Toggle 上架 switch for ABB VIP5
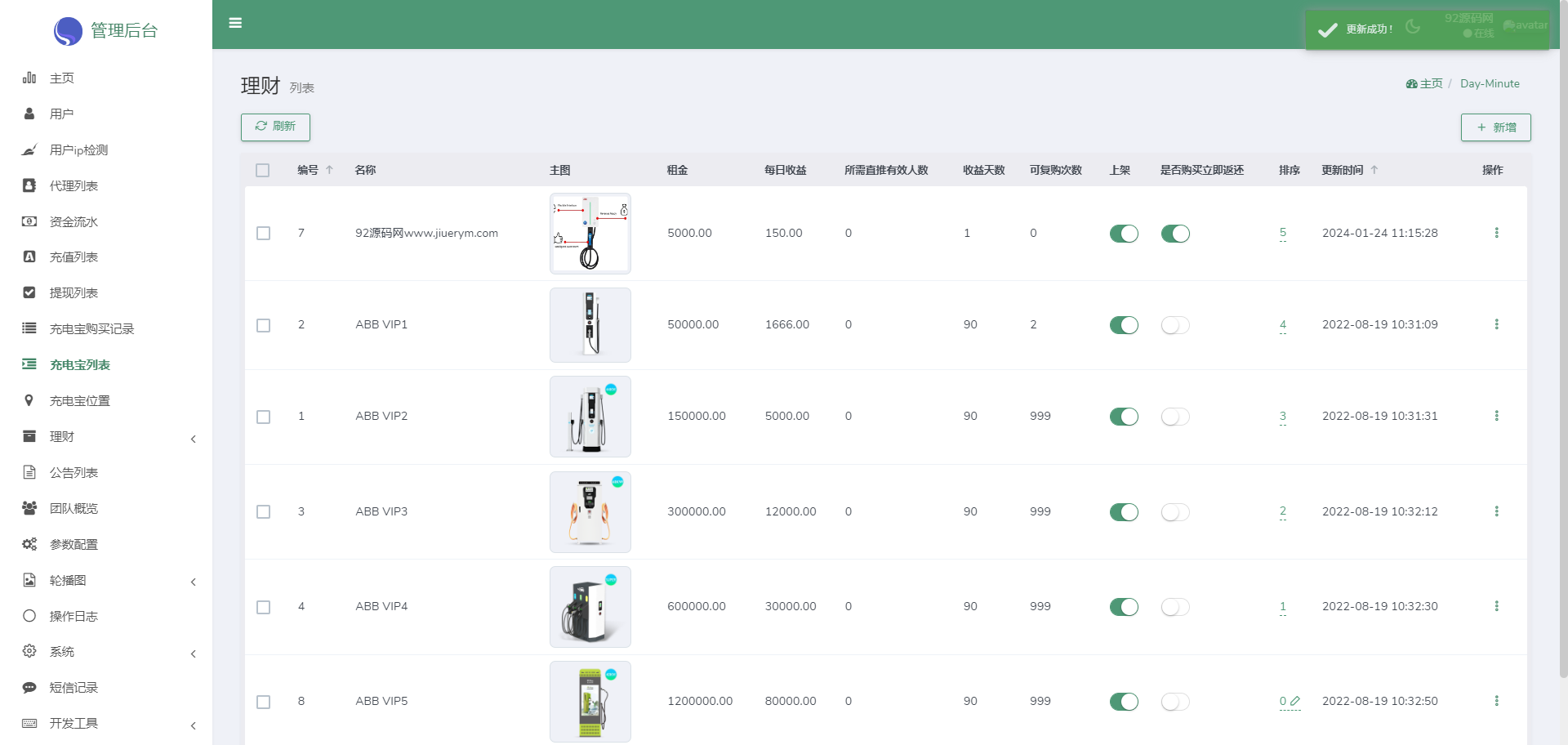 tap(1124, 702)
